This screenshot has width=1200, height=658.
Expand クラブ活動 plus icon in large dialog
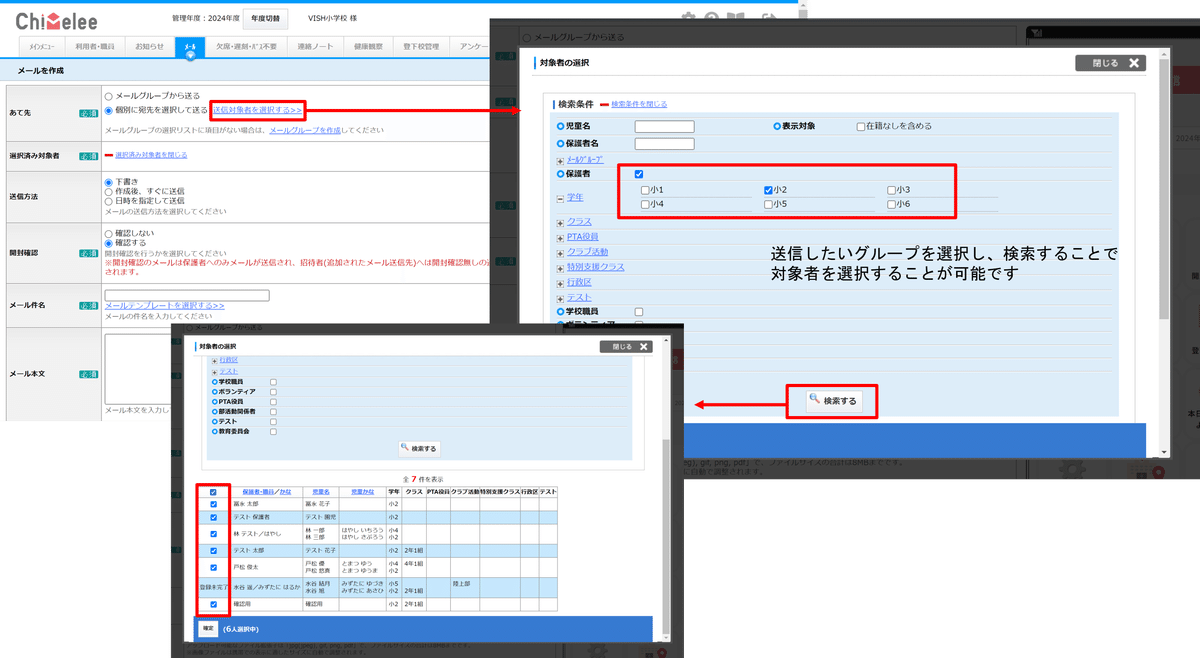560,252
